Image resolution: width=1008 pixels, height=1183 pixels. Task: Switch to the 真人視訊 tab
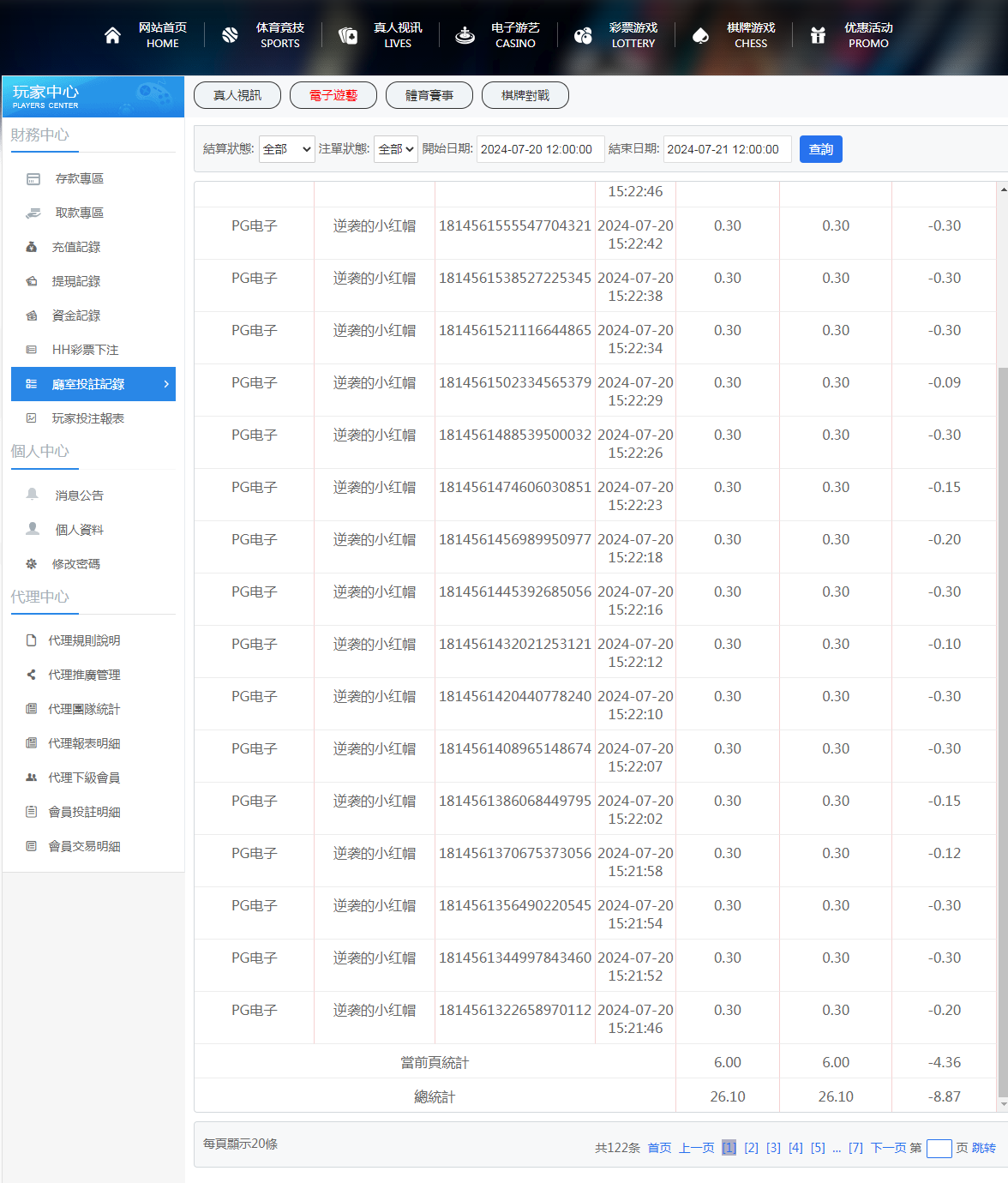tap(237, 95)
